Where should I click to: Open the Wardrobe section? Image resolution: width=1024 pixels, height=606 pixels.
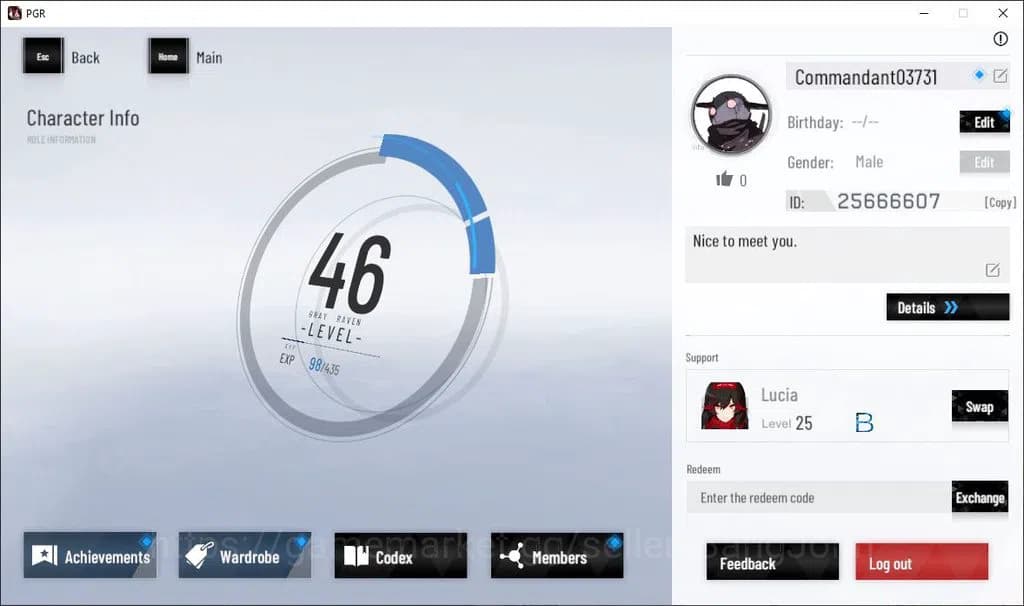pos(245,556)
